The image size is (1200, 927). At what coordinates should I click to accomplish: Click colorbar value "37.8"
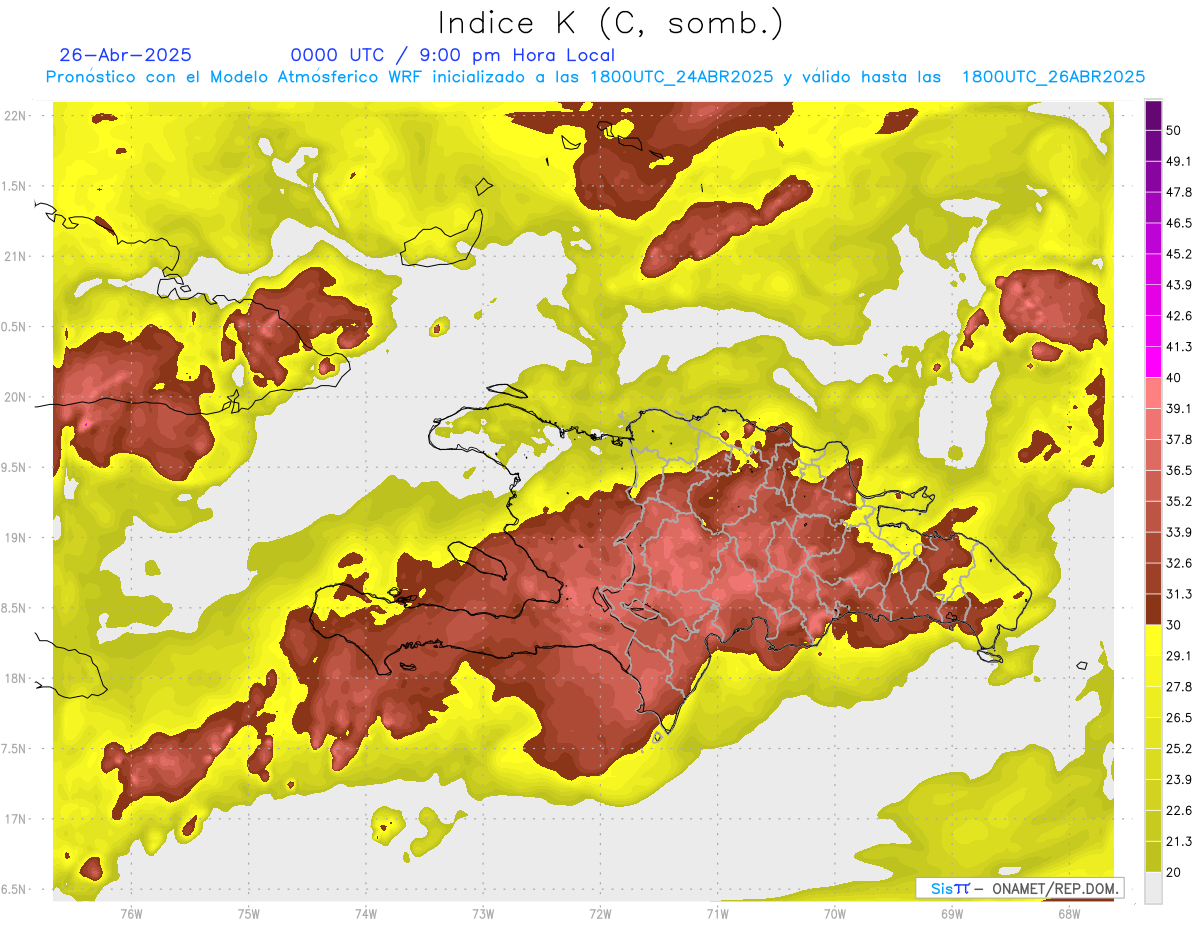click(1179, 439)
